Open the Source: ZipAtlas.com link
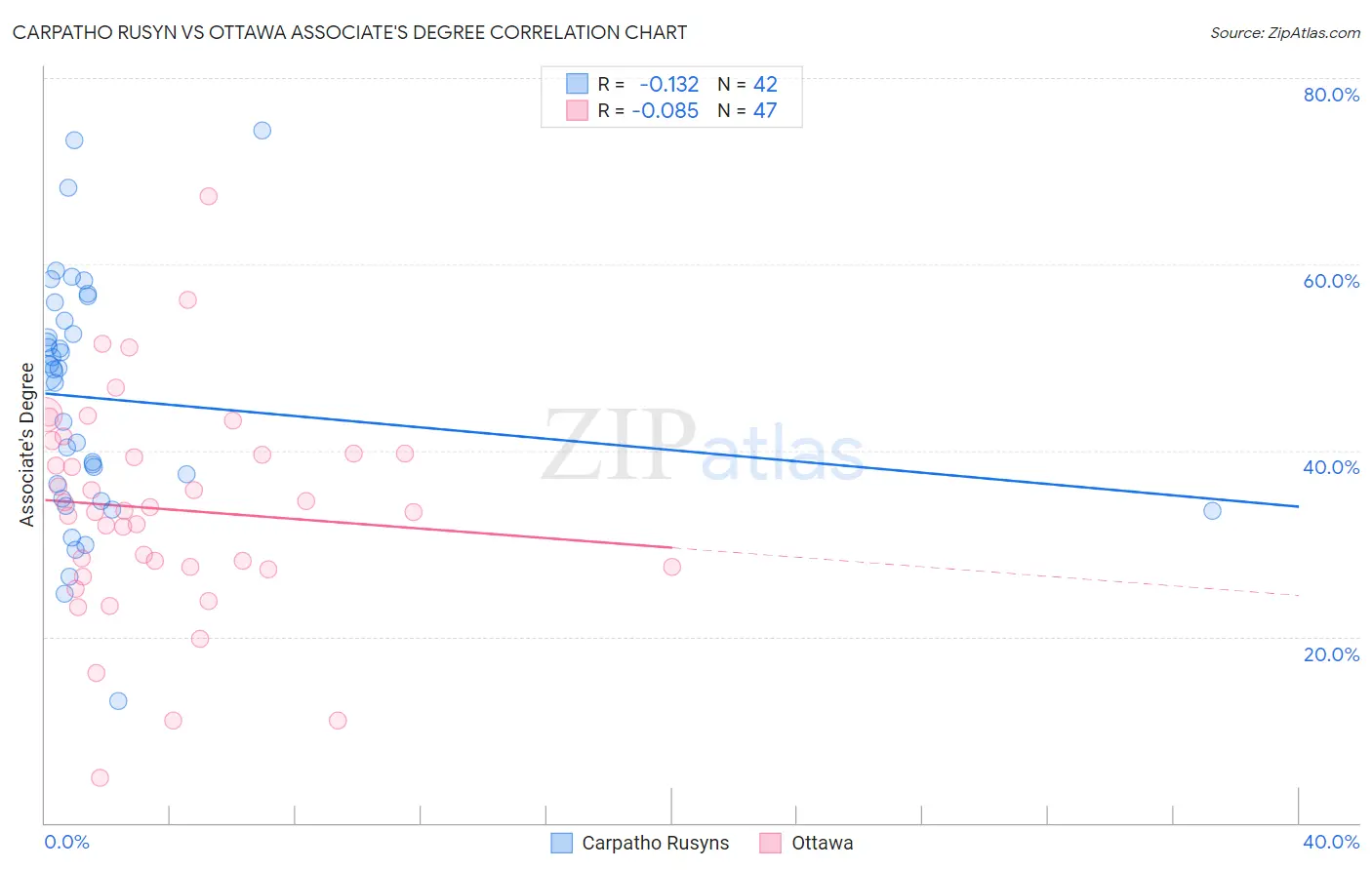 coord(1285,33)
